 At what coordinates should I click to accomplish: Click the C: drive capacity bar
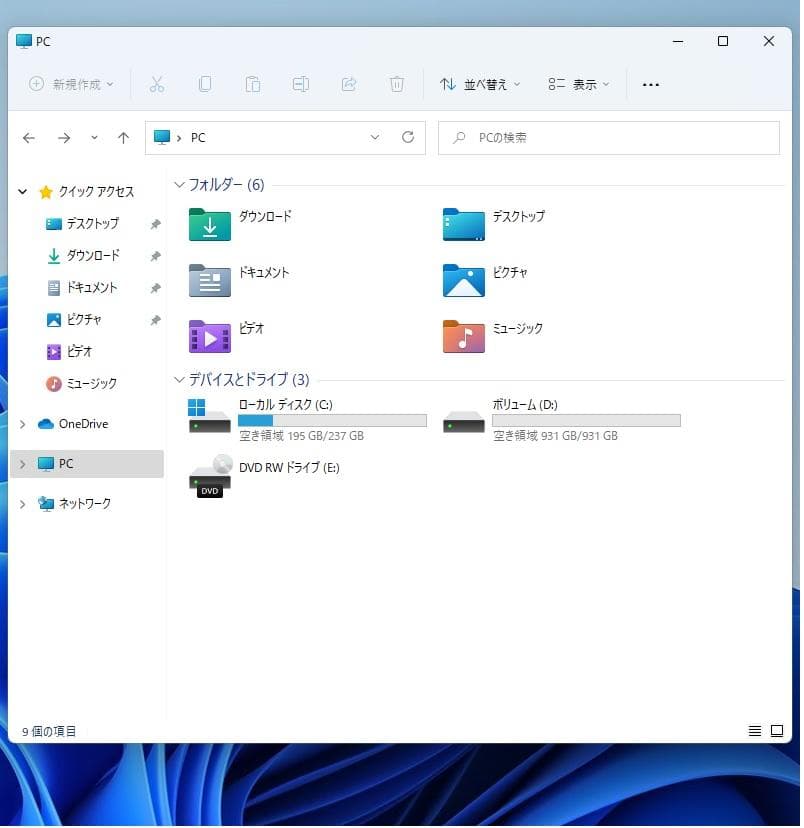[332, 420]
